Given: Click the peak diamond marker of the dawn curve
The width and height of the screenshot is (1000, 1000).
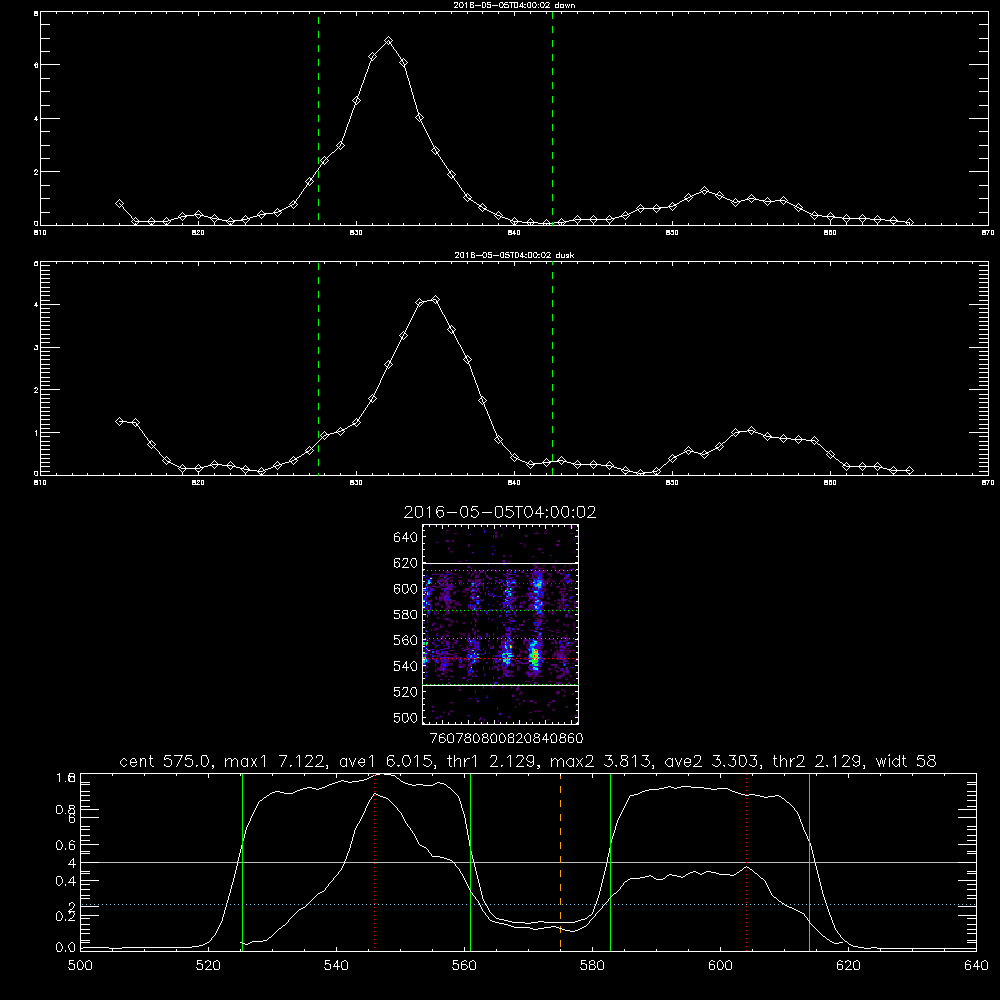Looking at the screenshot, I should (388, 41).
